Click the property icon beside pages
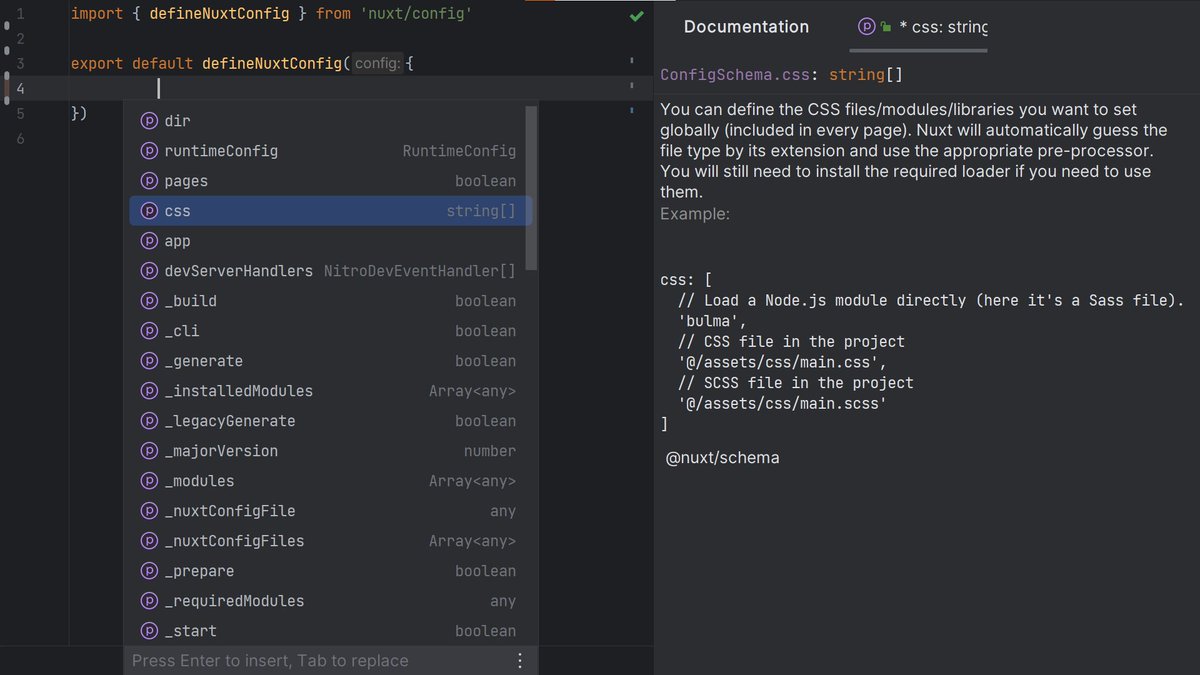Viewport: 1200px width, 675px height. (x=149, y=181)
